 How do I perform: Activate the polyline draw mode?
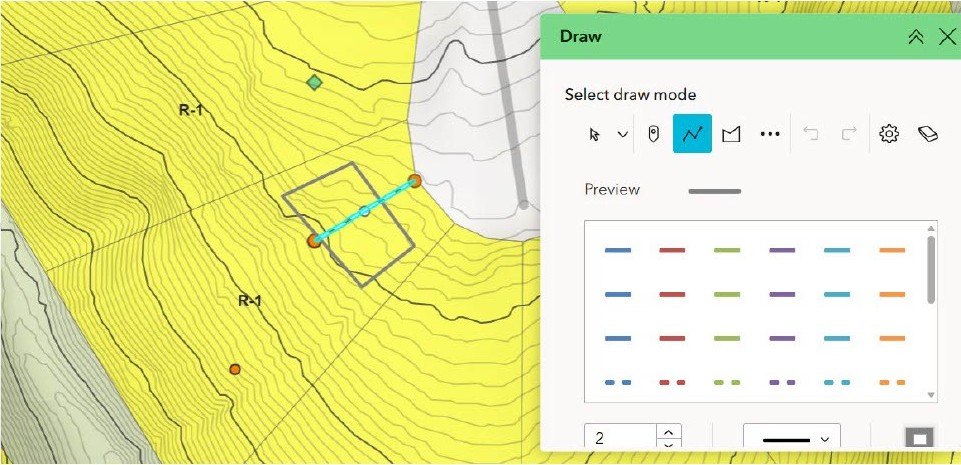[692, 134]
